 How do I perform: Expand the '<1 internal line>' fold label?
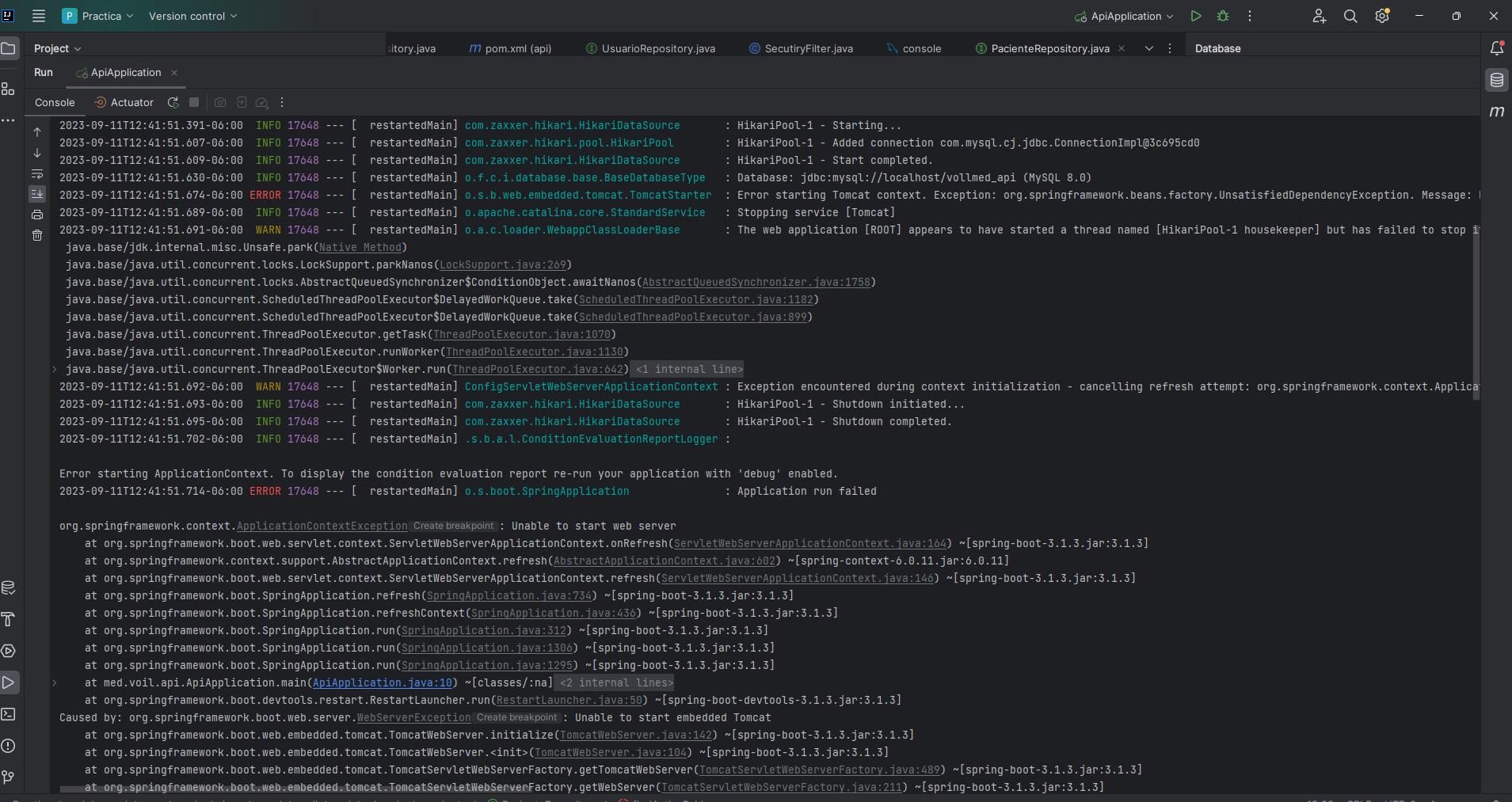(x=689, y=369)
